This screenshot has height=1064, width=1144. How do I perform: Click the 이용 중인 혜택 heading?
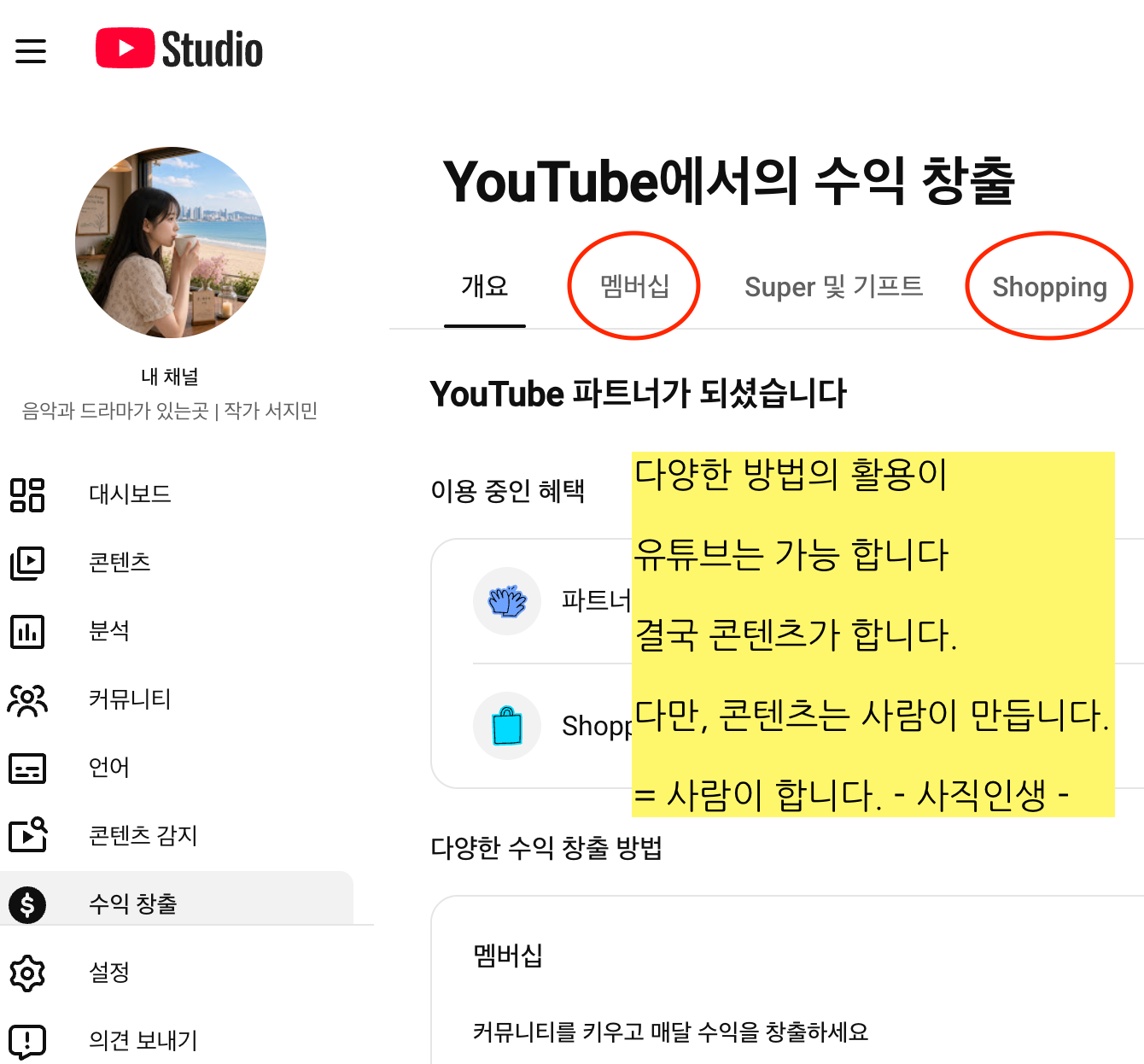pos(507,491)
